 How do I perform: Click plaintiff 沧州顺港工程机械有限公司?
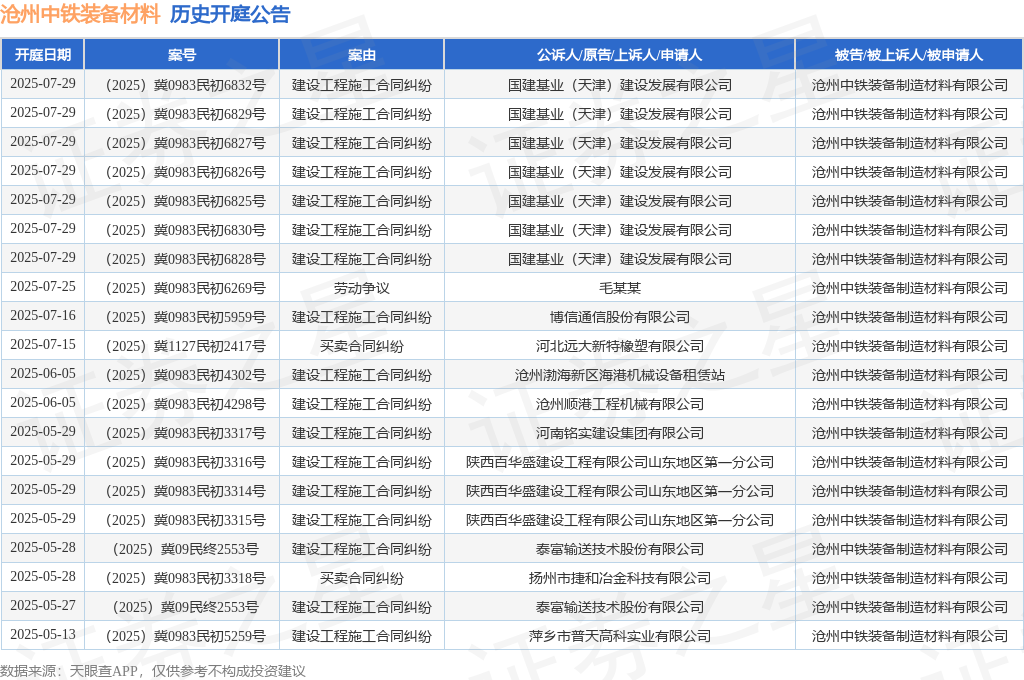pyautogui.click(x=620, y=404)
